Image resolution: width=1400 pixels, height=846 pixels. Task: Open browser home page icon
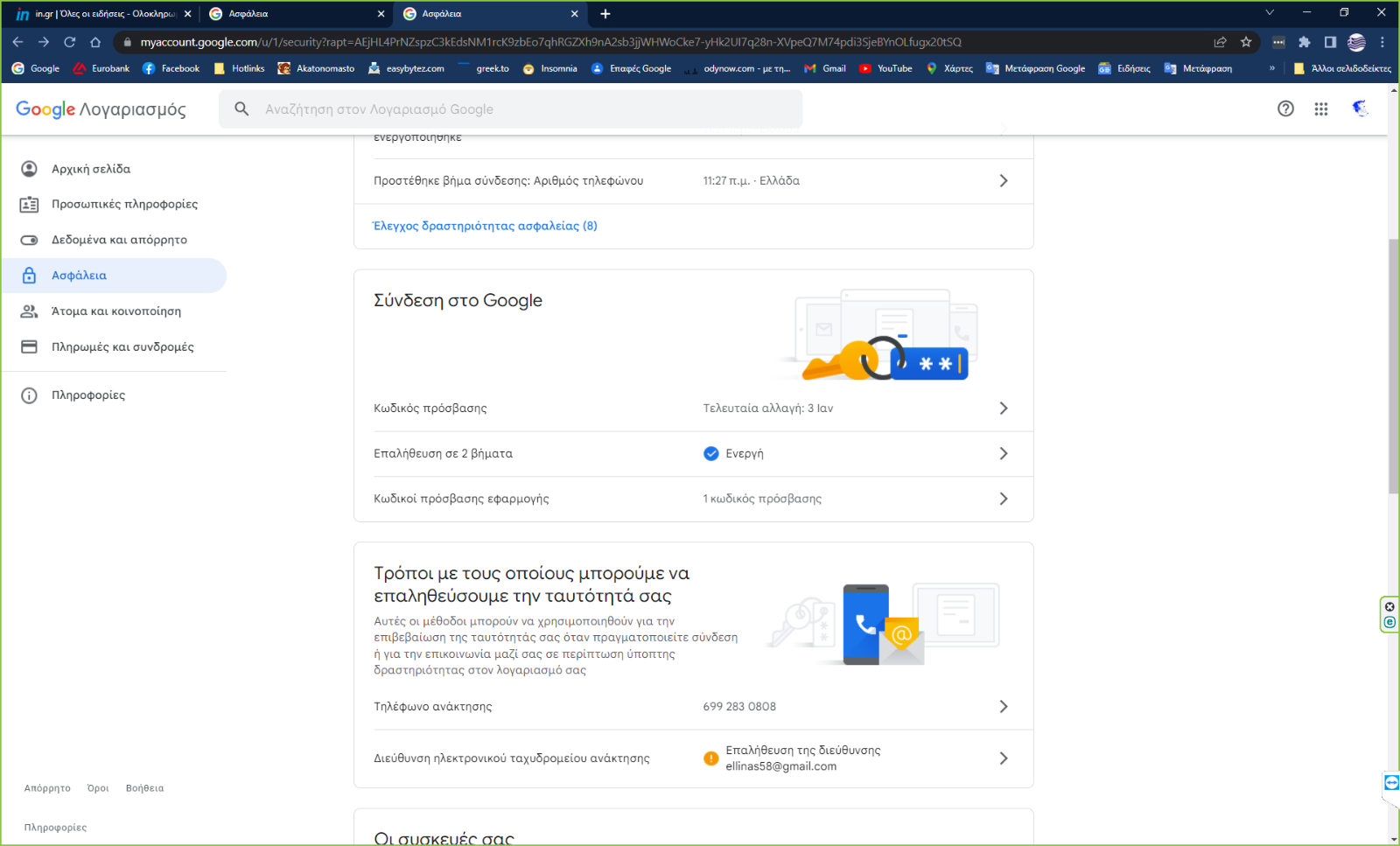(95, 42)
